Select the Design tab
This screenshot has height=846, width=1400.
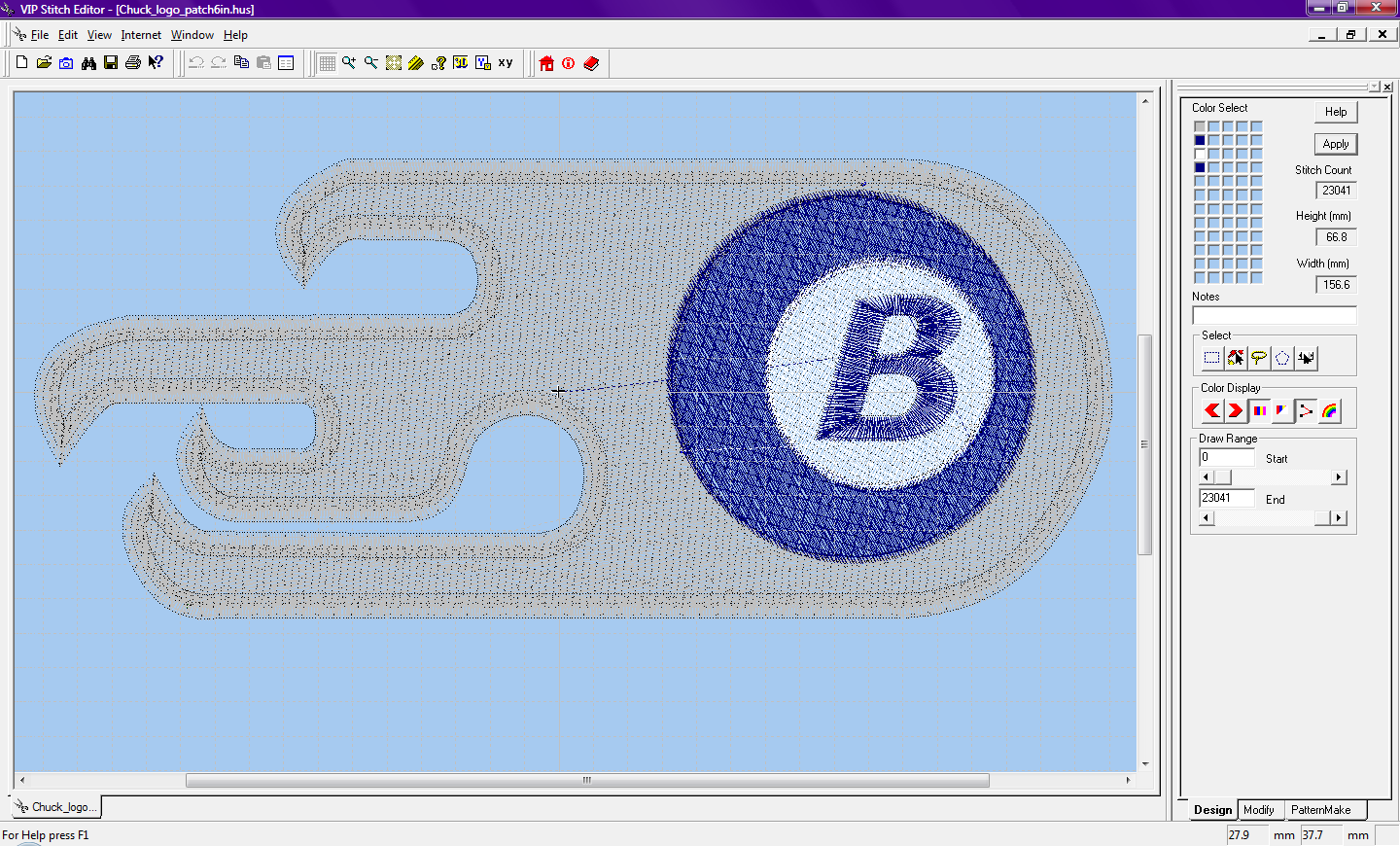1212,810
